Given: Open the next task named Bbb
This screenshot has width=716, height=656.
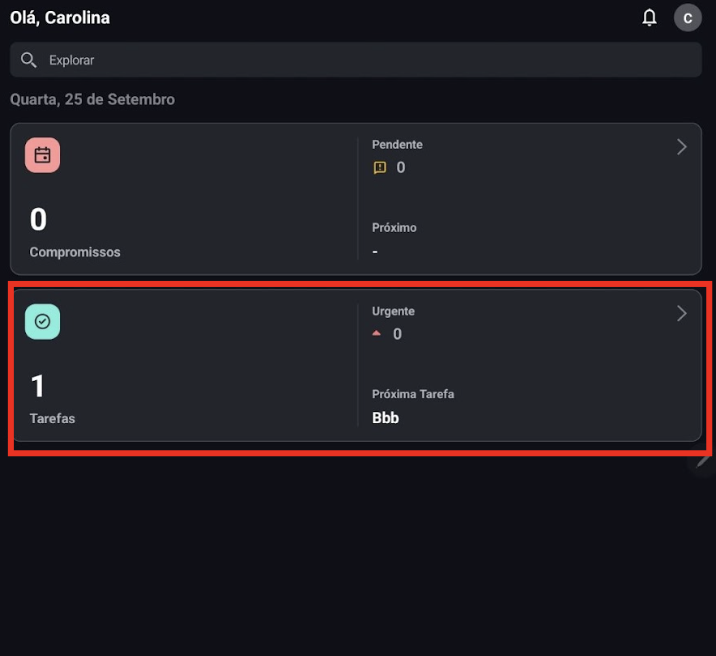Looking at the screenshot, I should click(385, 418).
